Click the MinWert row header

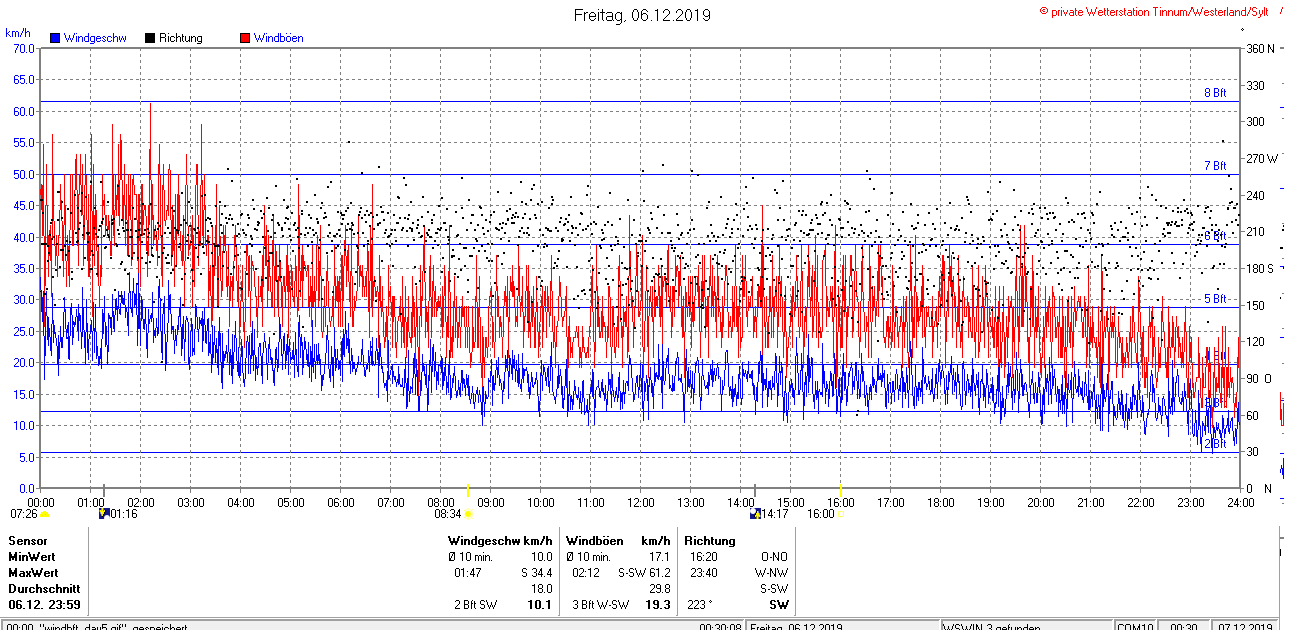pos(32,557)
